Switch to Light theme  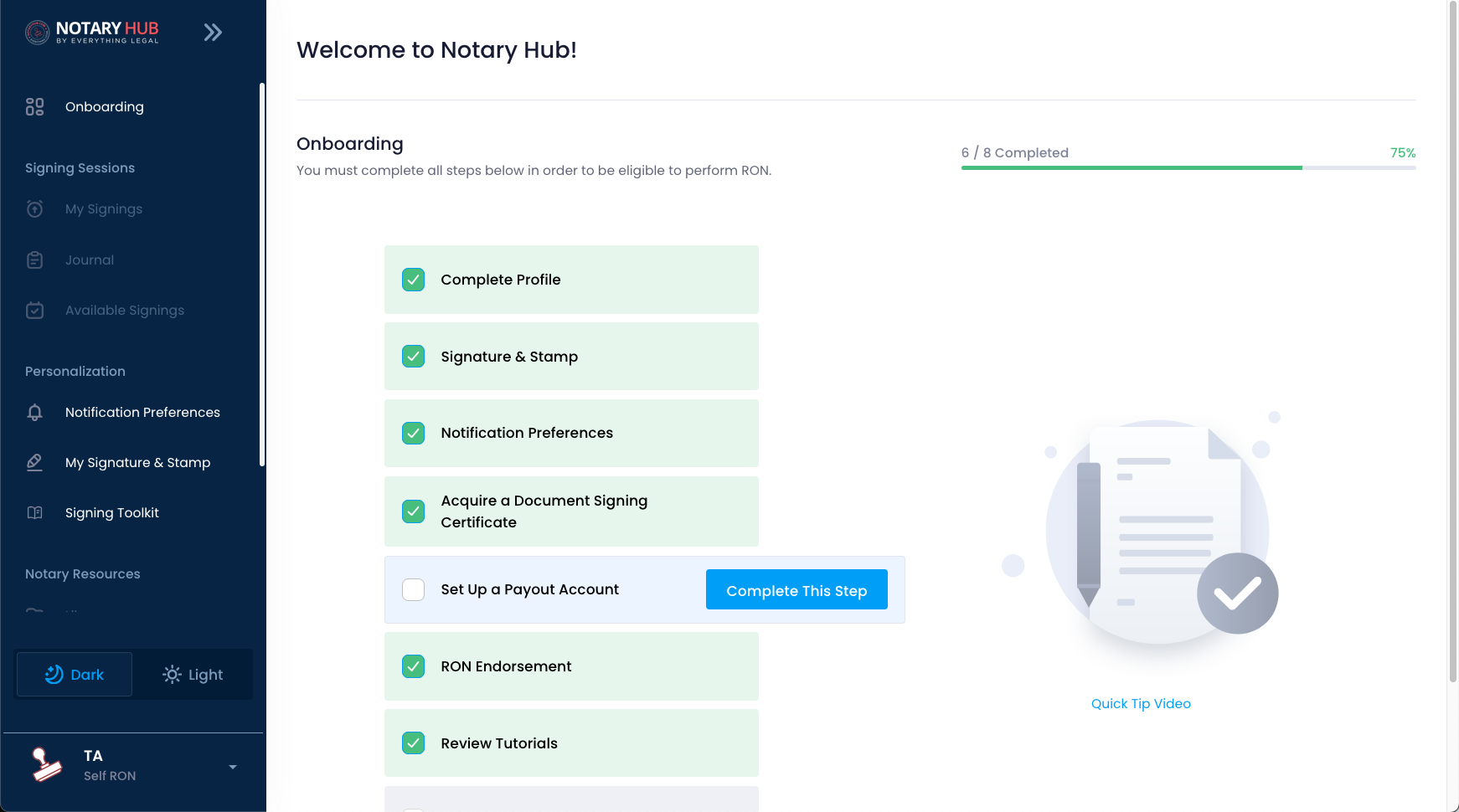click(x=193, y=675)
